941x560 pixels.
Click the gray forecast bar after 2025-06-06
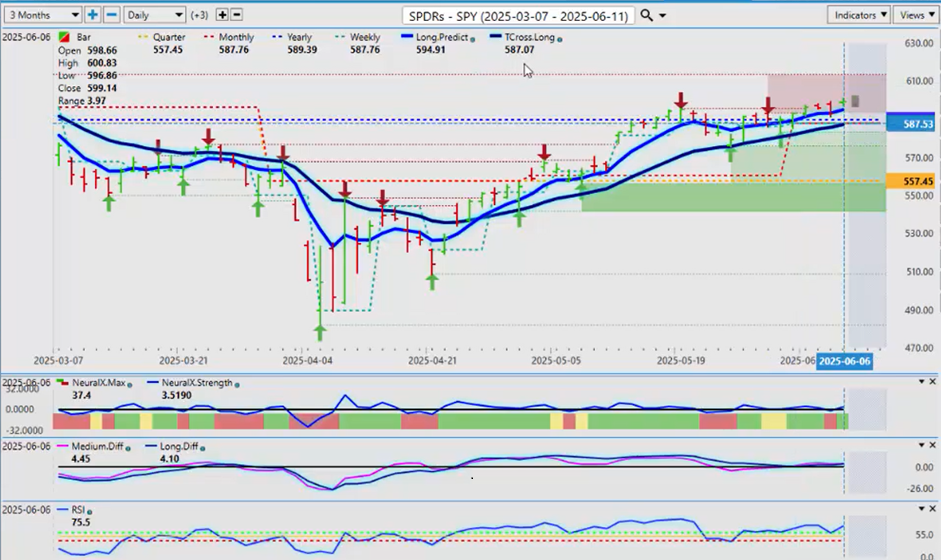tap(855, 101)
